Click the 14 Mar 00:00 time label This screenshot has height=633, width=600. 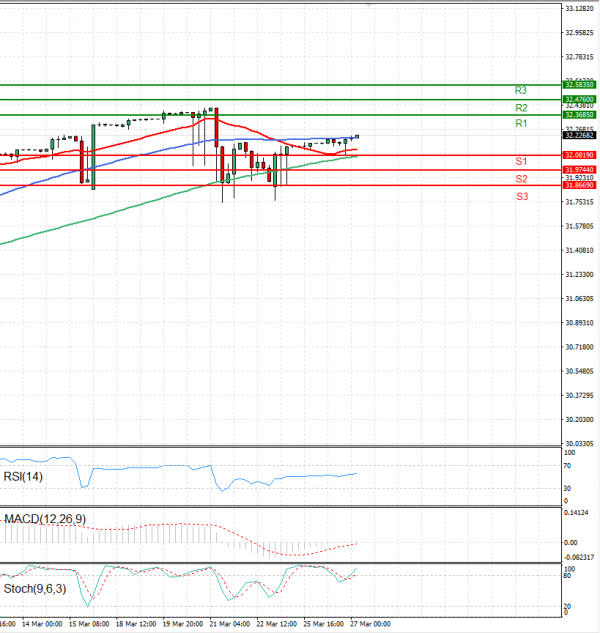tap(42, 624)
